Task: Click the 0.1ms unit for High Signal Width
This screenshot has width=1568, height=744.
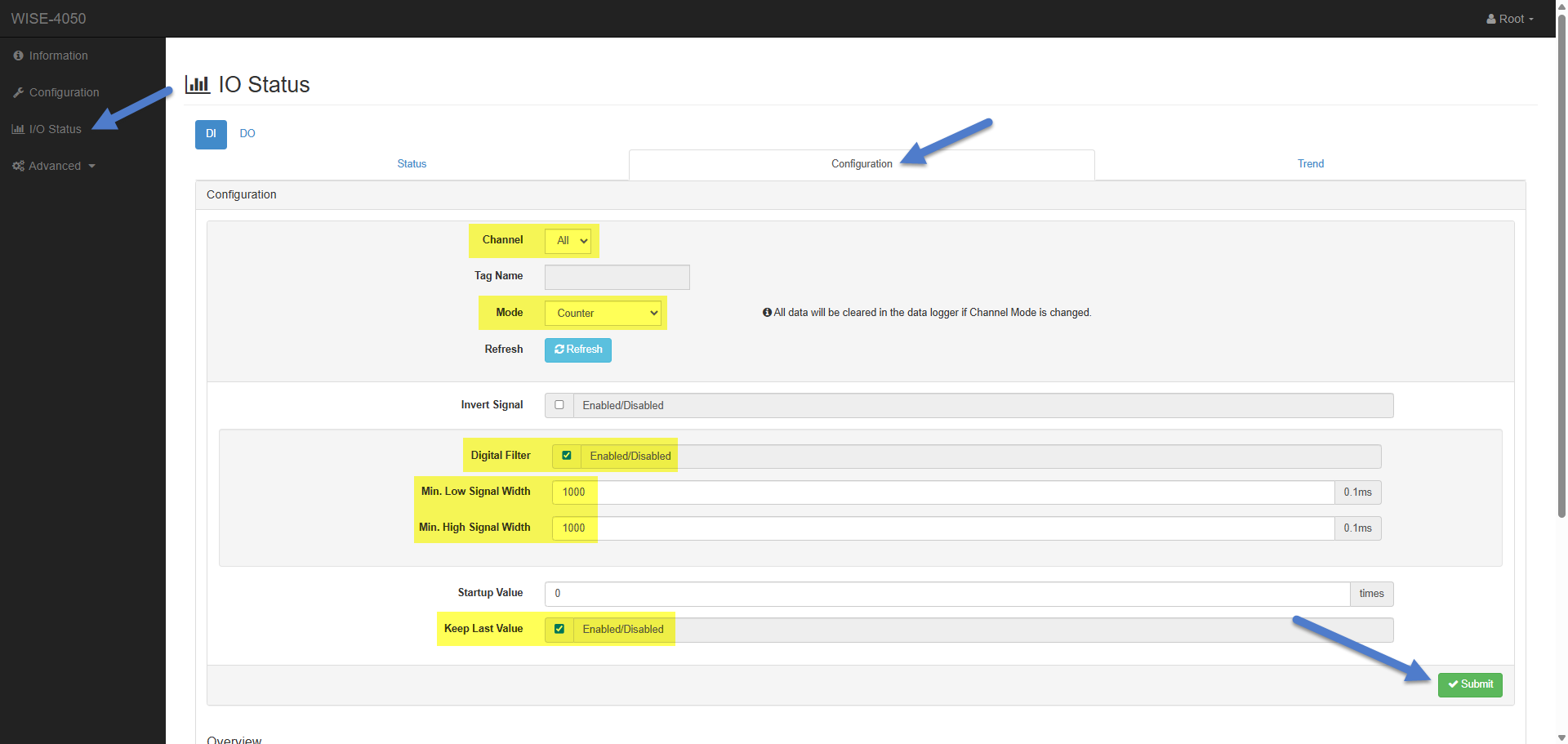Action: pos(1358,528)
